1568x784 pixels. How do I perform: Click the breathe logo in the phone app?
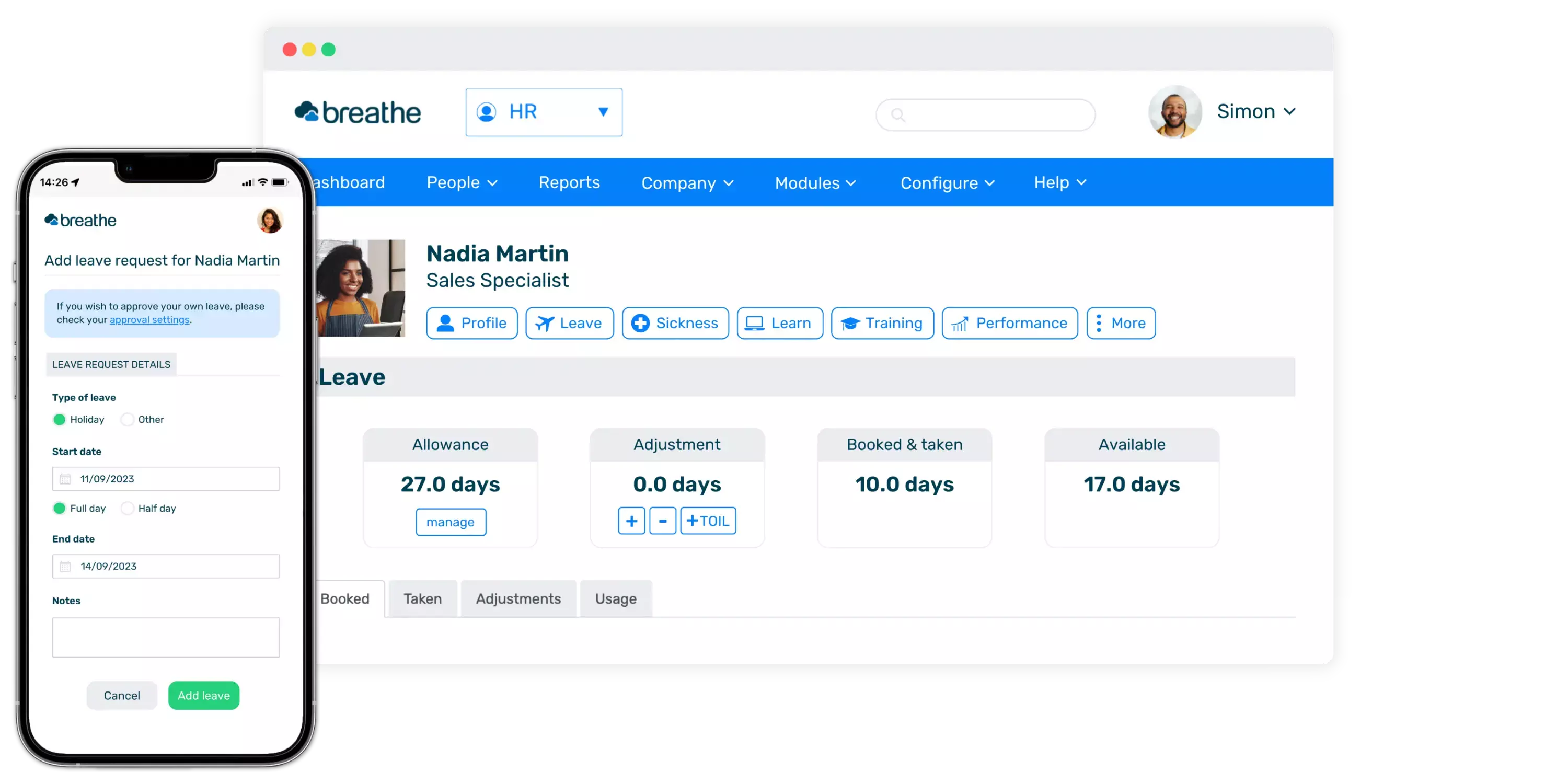[80, 220]
